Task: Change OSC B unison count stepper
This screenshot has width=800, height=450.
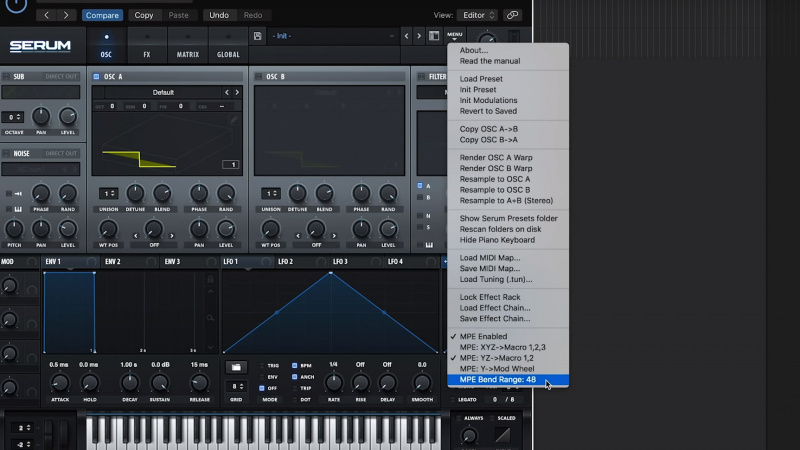Action: 270,193
